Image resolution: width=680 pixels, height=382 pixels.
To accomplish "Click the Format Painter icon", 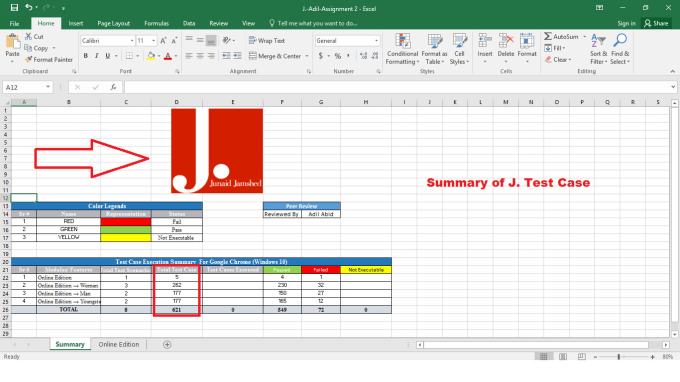I will 29,59.
